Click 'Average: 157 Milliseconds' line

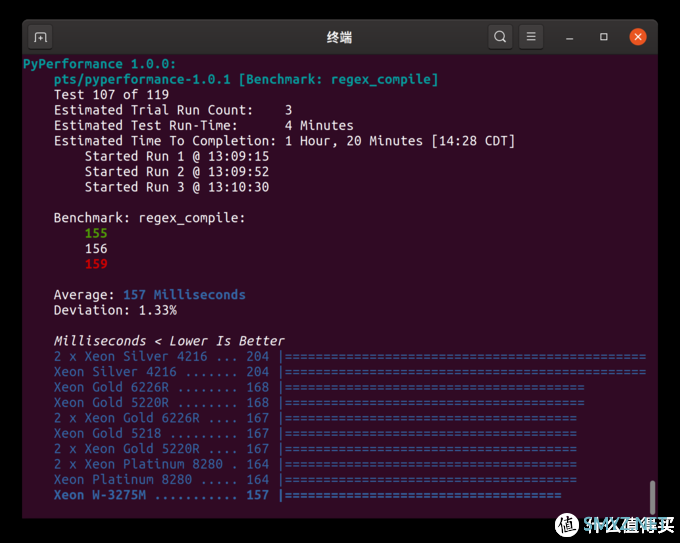tap(150, 295)
